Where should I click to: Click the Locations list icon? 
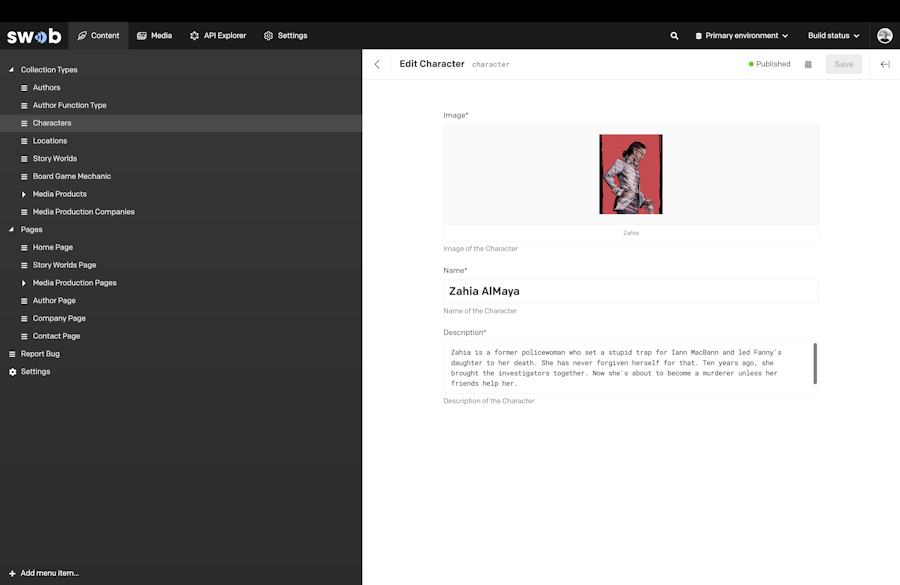tap(24, 141)
